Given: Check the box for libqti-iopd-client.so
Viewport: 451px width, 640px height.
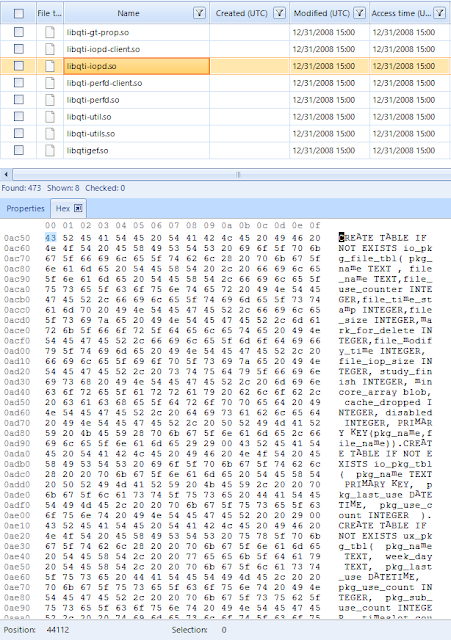Looking at the screenshot, I should (19, 49).
